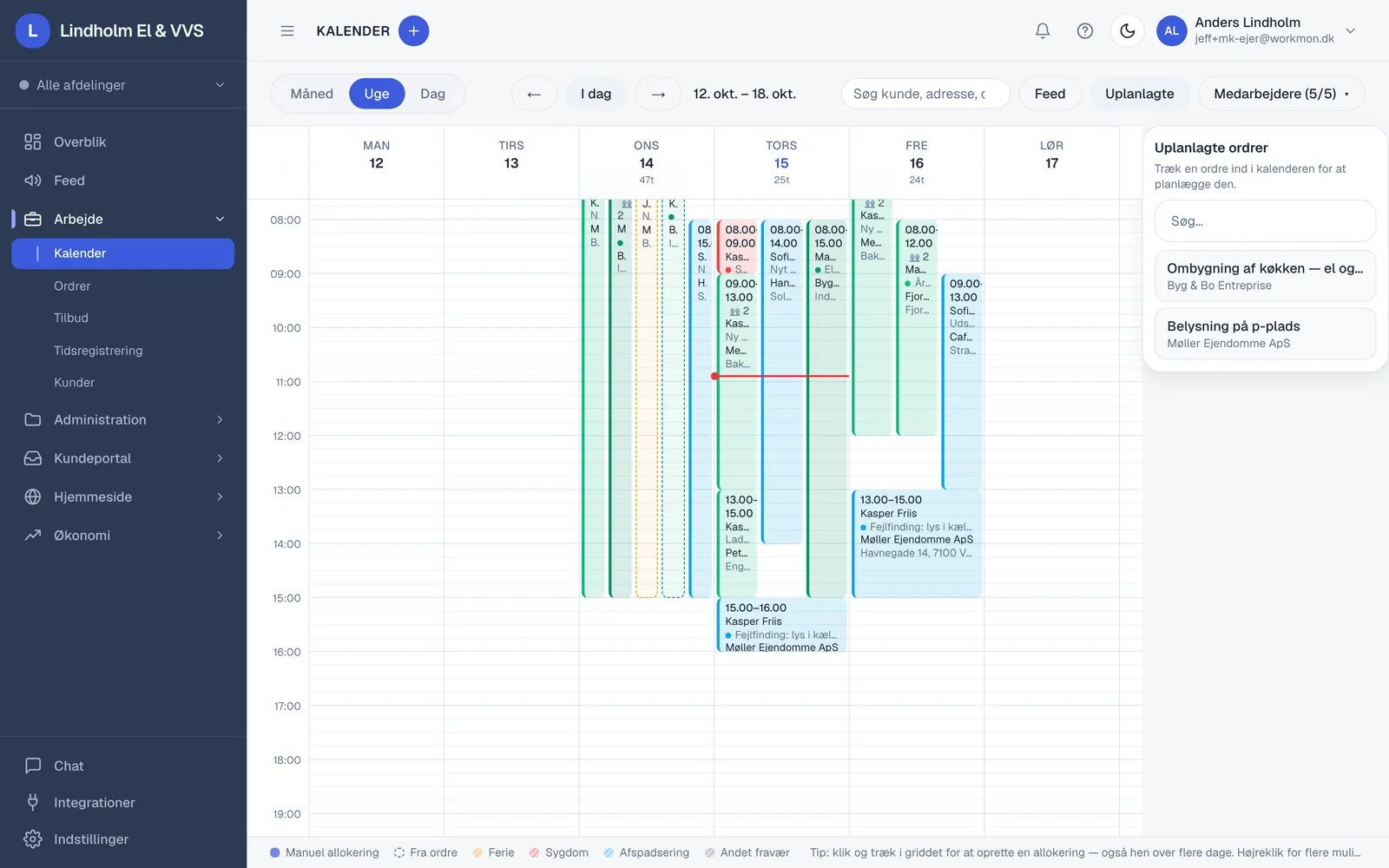Click the Feed button in calendar toolbar
Image resolution: width=1389 pixels, height=868 pixels.
click(x=1050, y=94)
